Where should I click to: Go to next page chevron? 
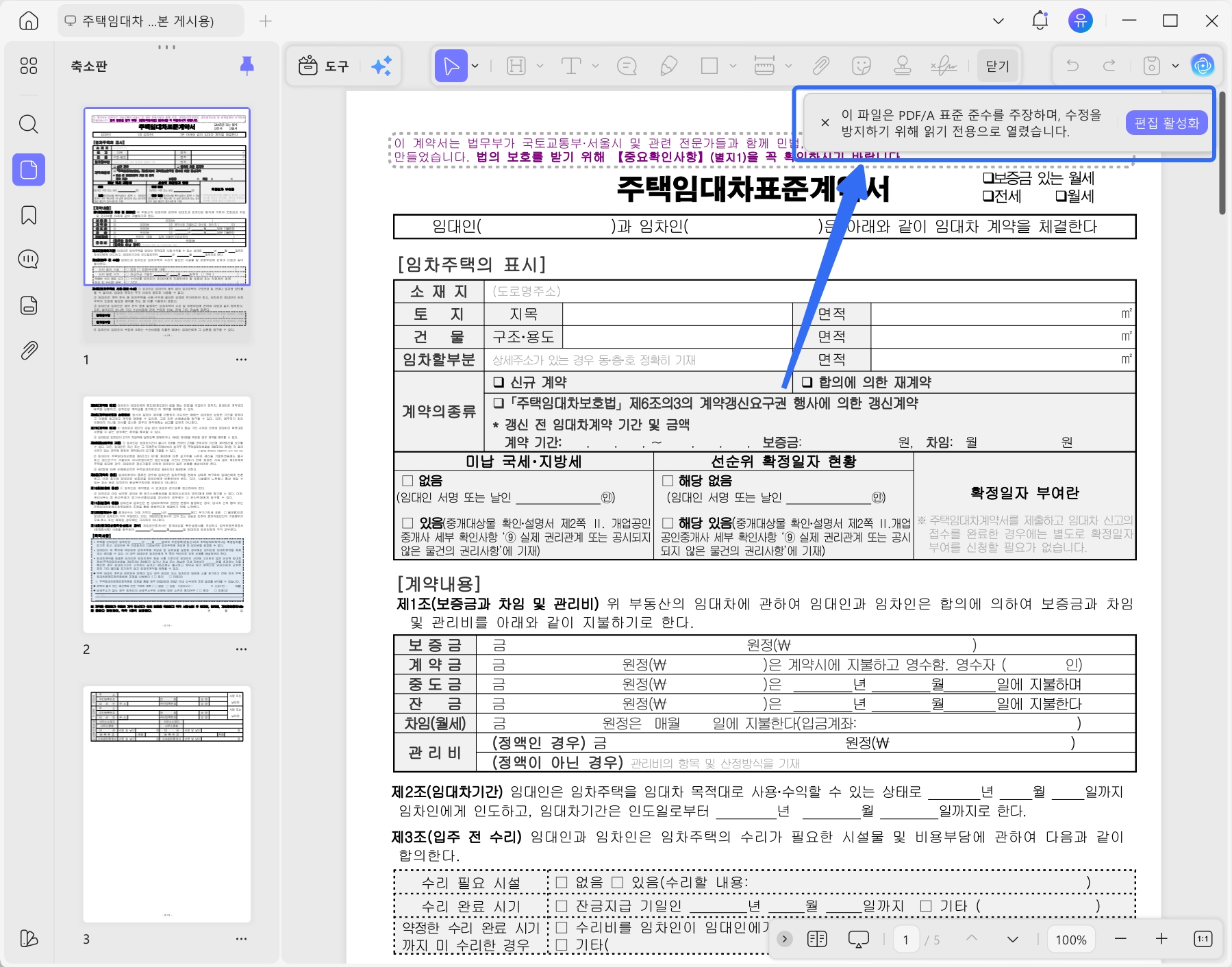(x=1013, y=940)
